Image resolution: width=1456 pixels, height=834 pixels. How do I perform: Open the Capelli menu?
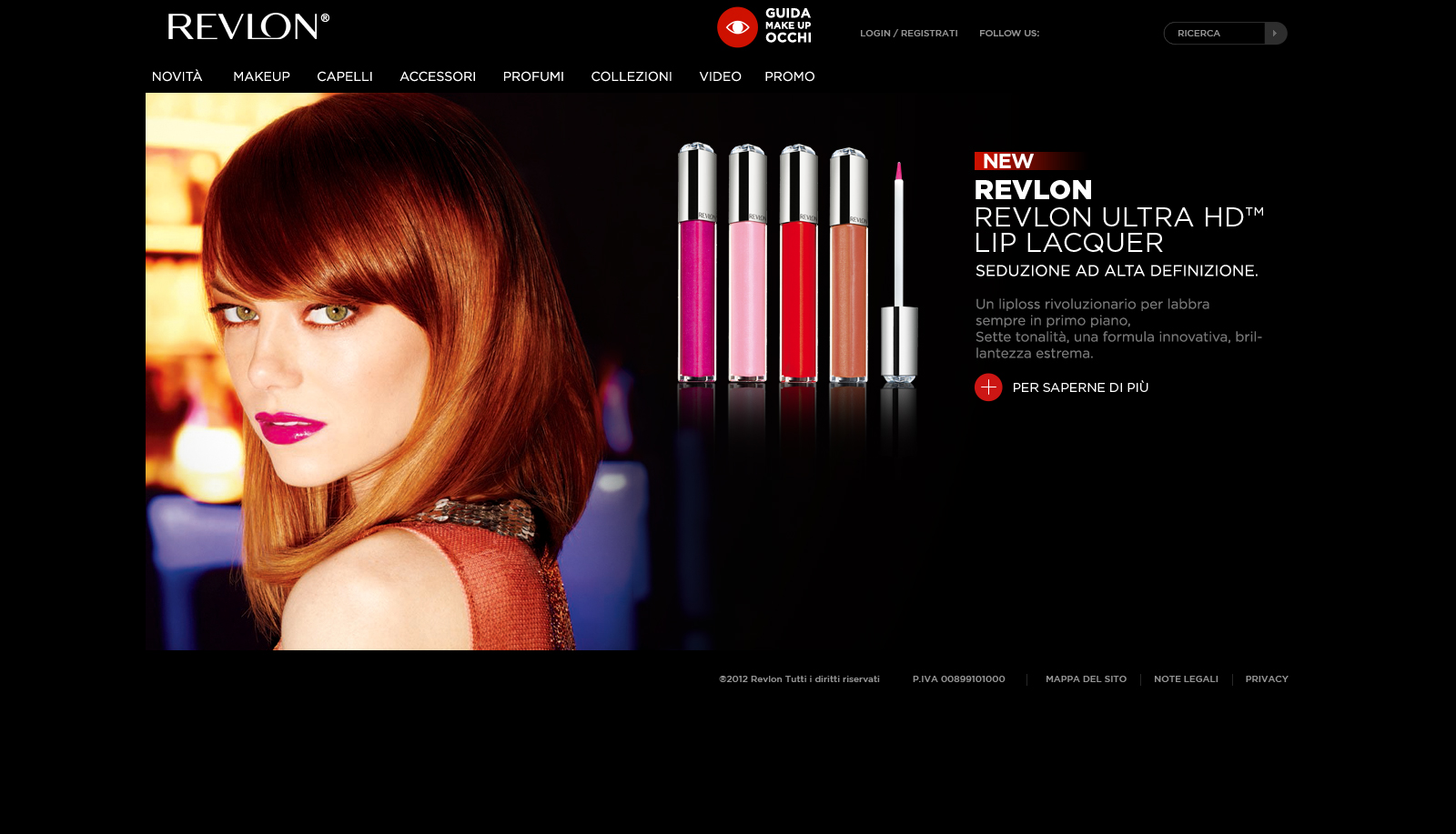point(345,76)
